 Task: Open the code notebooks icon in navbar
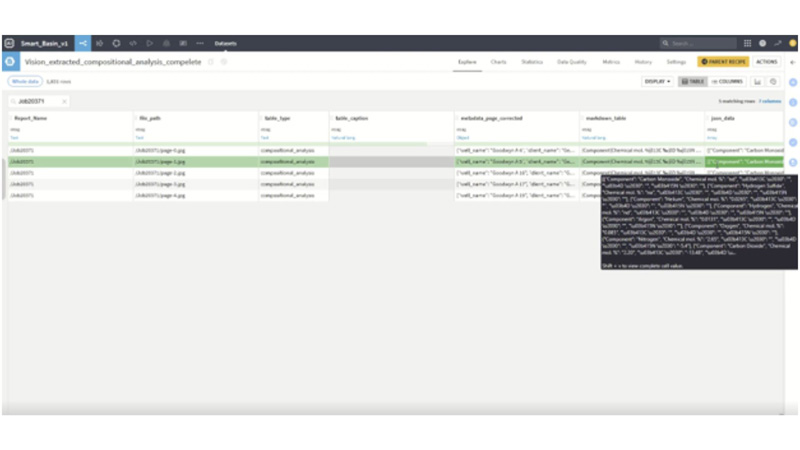(133, 43)
